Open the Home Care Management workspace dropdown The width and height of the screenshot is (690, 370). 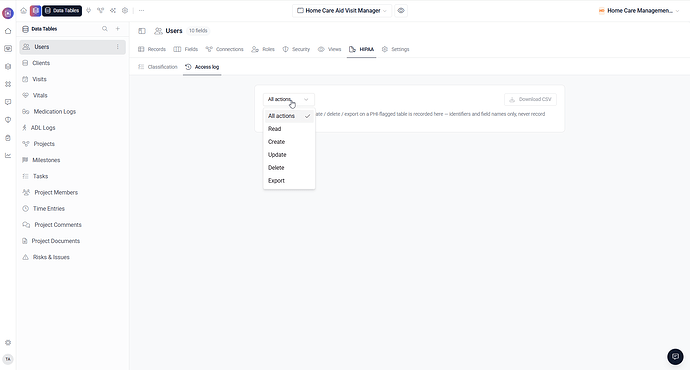639,11
